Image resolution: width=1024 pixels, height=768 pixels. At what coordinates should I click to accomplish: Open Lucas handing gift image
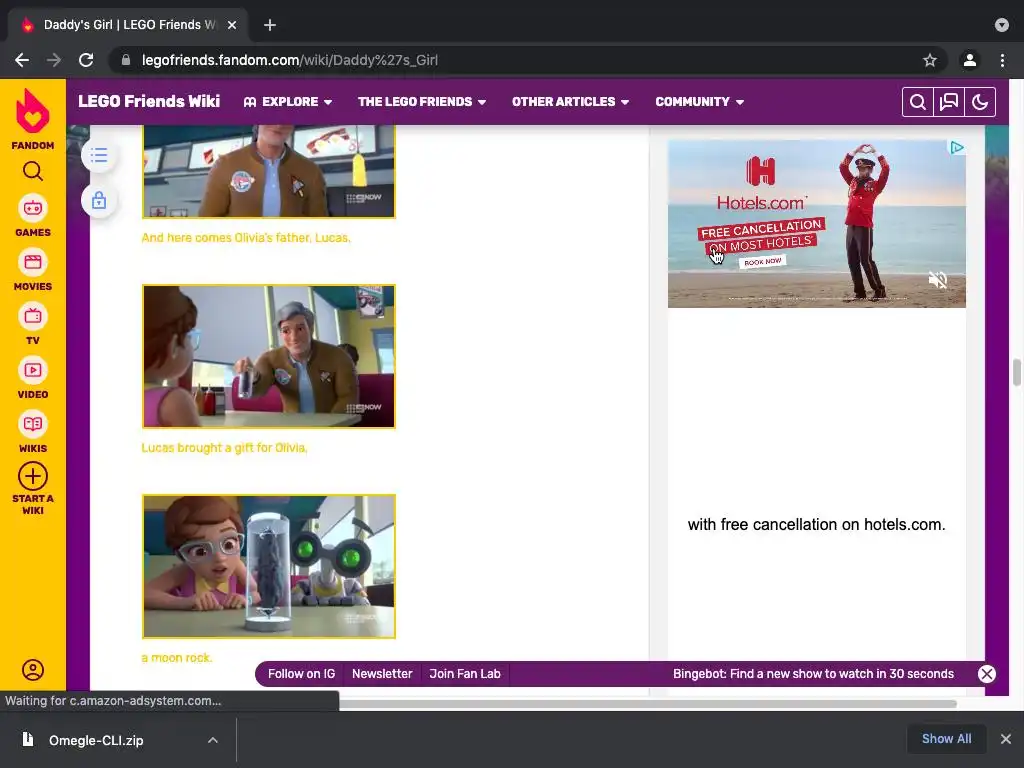[x=269, y=357]
